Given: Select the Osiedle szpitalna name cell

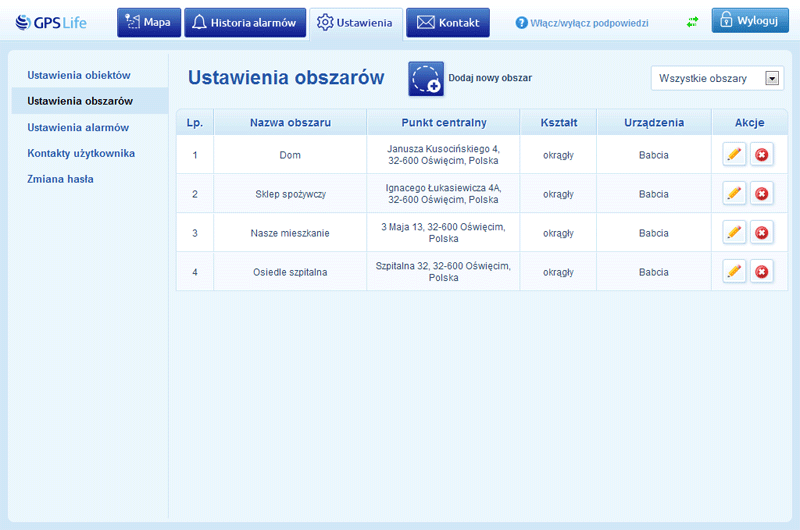Looking at the screenshot, I should coord(290,272).
